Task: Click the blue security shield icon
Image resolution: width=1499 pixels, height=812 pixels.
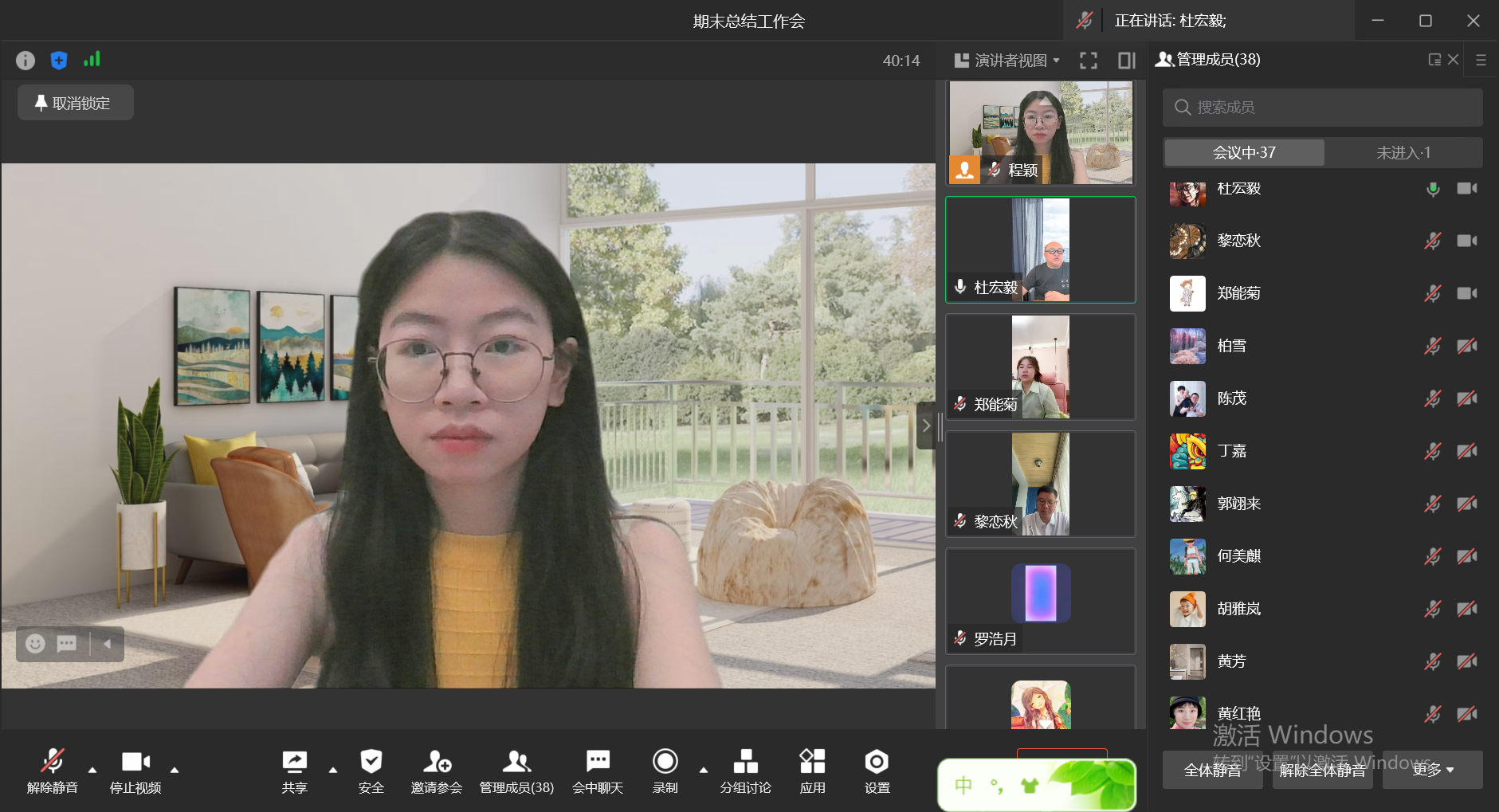Action: pos(59,61)
